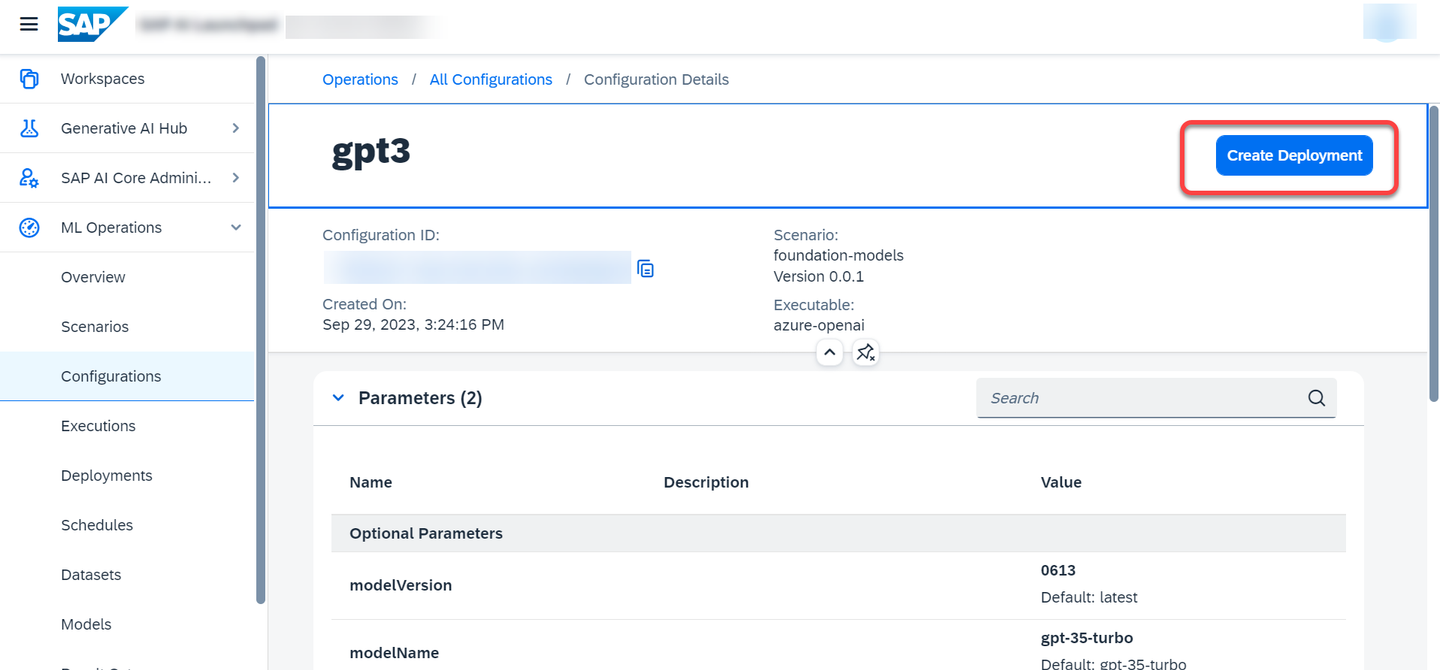This screenshot has width=1440, height=670.
Task: Follow the Operations breadcrumb link
Action: [360, 79]
